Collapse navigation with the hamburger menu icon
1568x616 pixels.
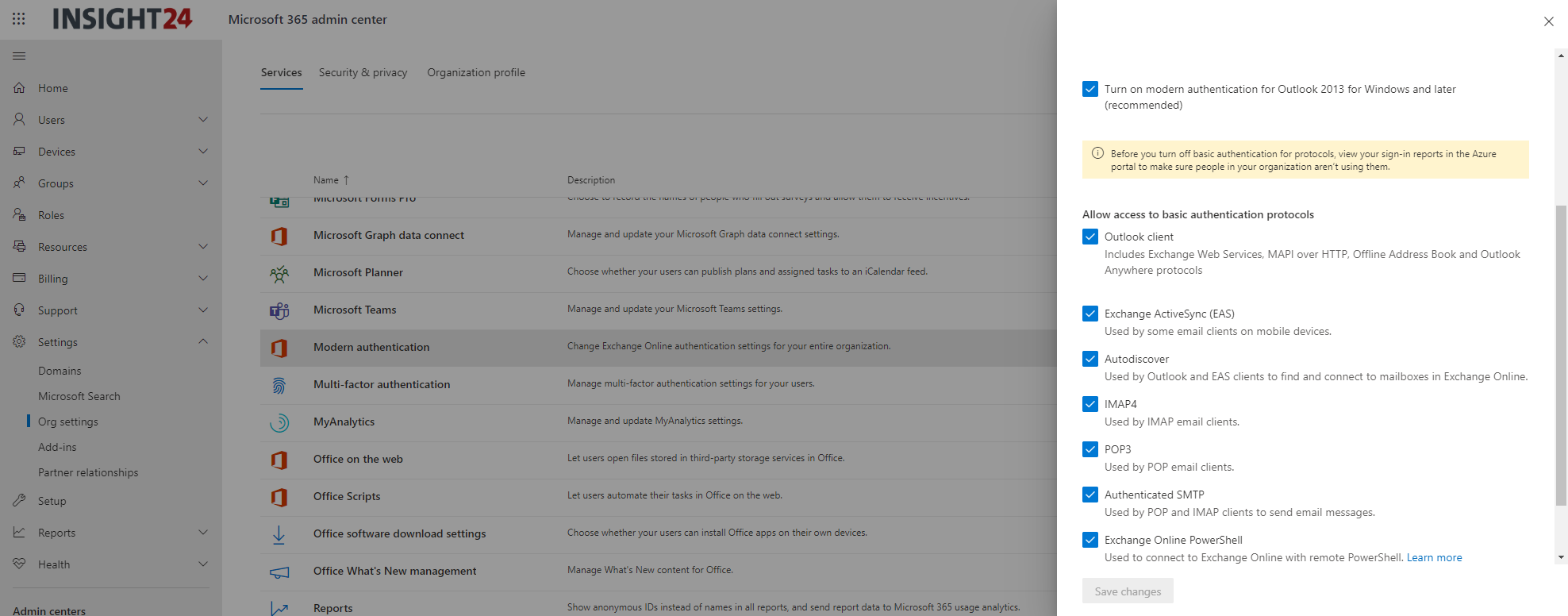tap(19, 56)
